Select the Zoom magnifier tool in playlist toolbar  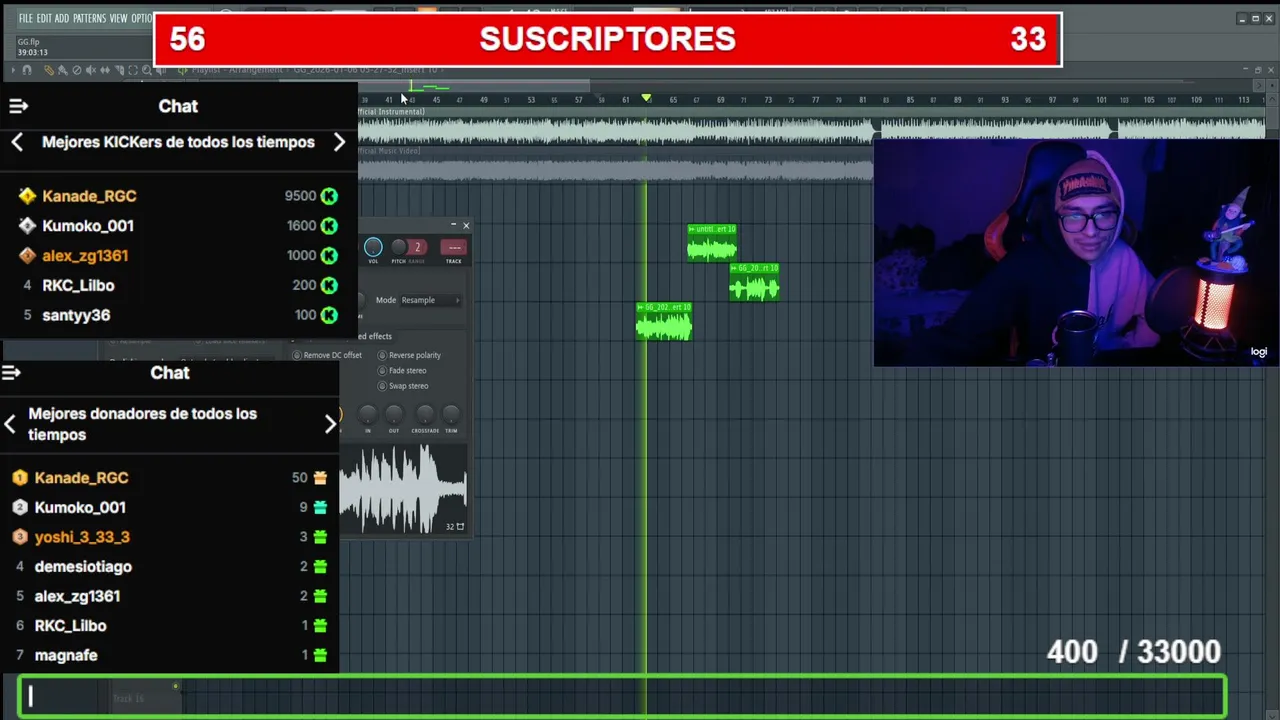147,70
